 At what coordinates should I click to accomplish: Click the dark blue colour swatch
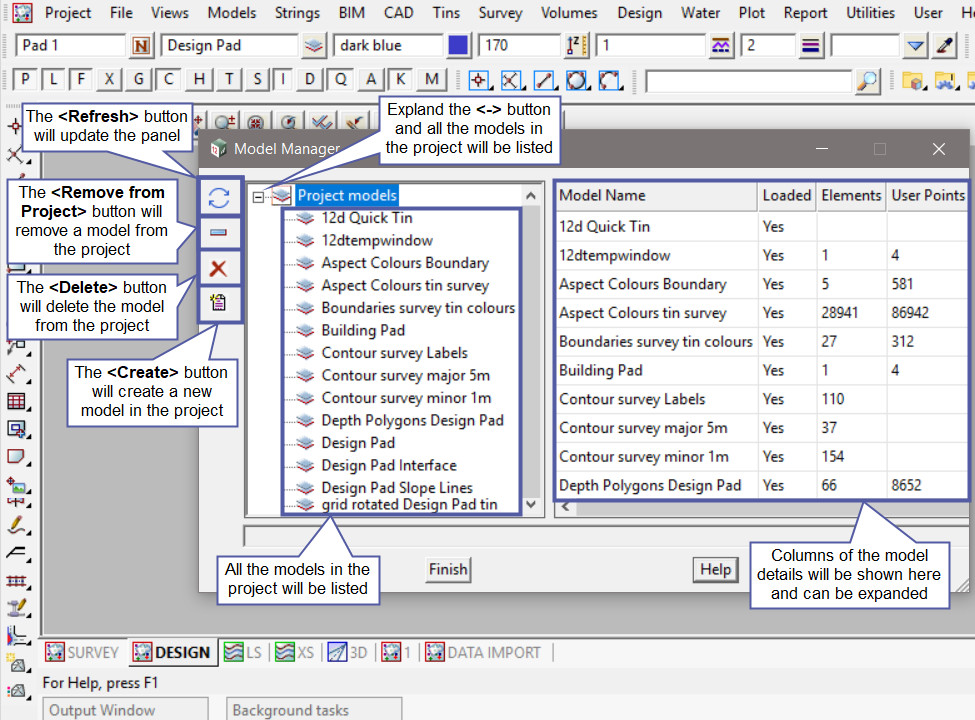(458, 46)
